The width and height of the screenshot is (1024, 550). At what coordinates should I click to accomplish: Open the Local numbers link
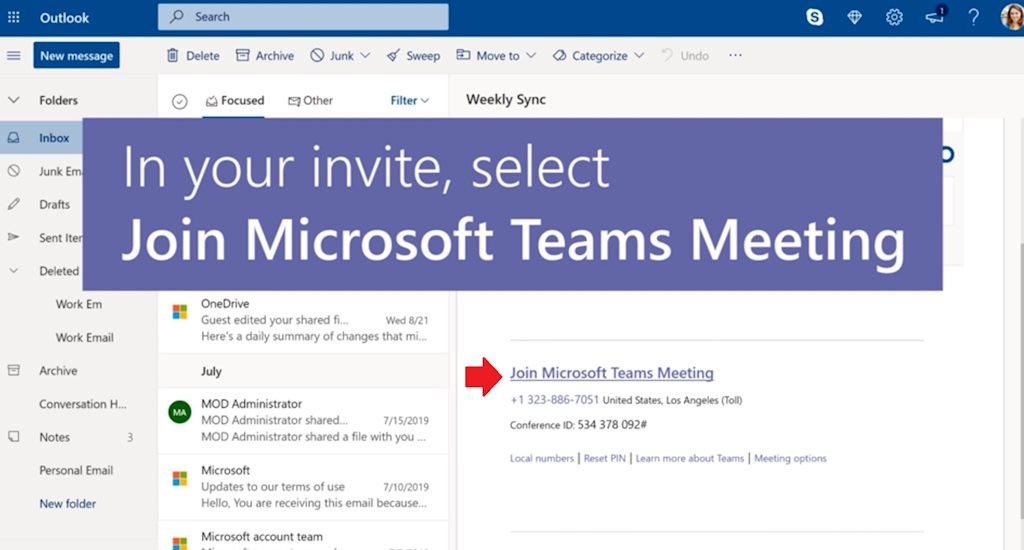pyautogui.click(x=541, y=459)
